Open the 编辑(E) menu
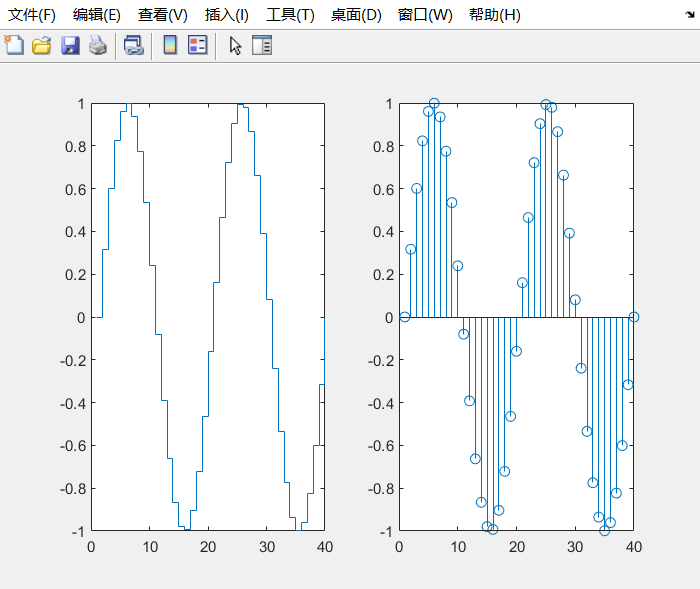The width and height of the screenshot is (700, 589). (97, 15)
